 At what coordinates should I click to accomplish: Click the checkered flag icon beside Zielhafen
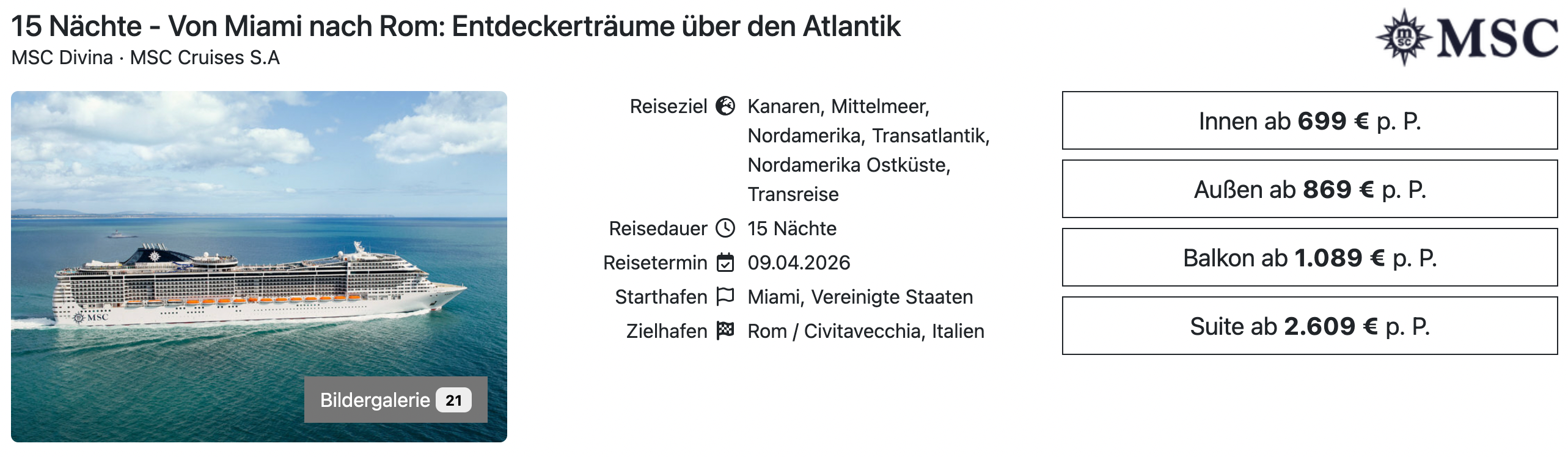tap(725, 331)
